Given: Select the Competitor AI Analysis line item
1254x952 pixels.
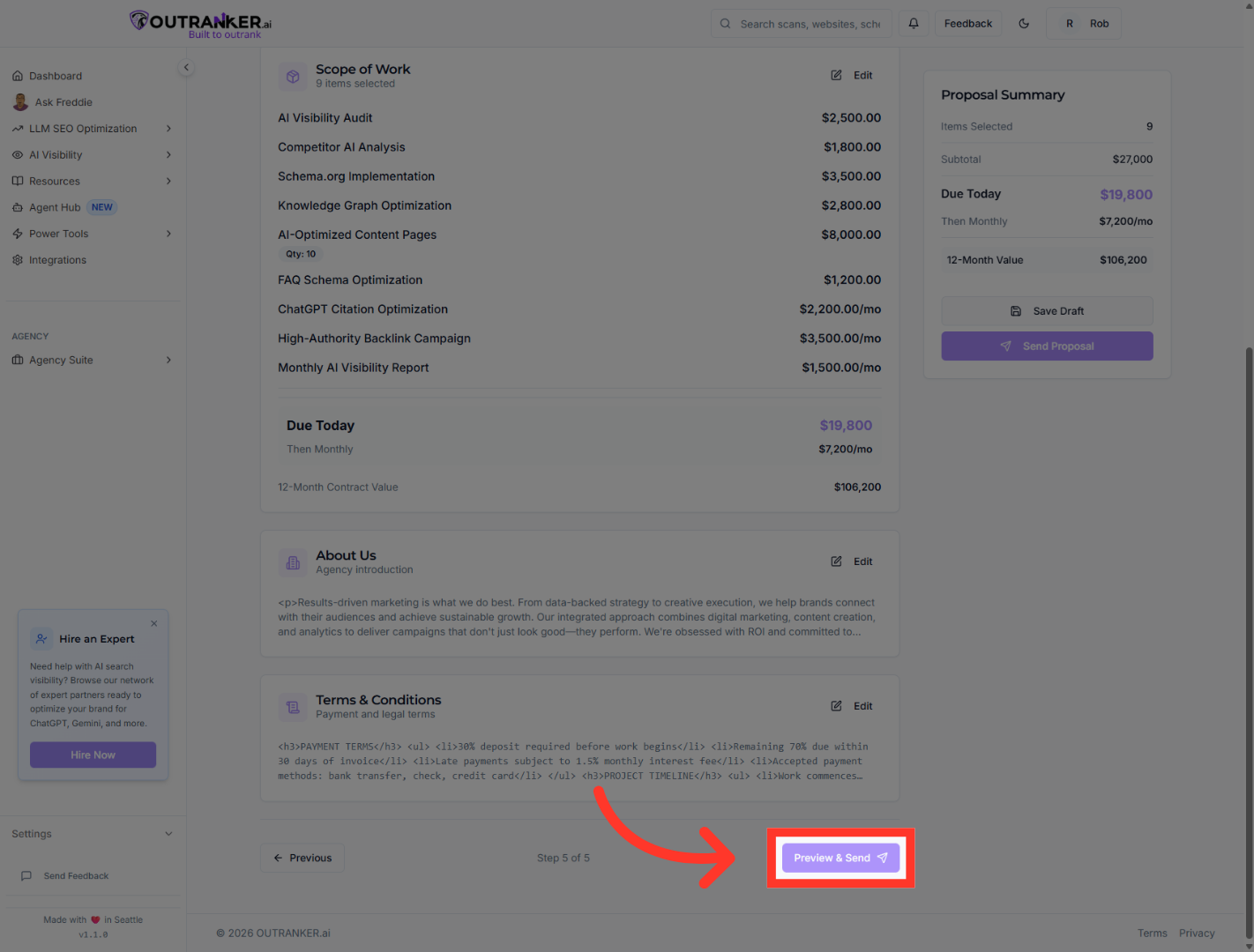Looking at the screenshot, I should pos(579,147).
